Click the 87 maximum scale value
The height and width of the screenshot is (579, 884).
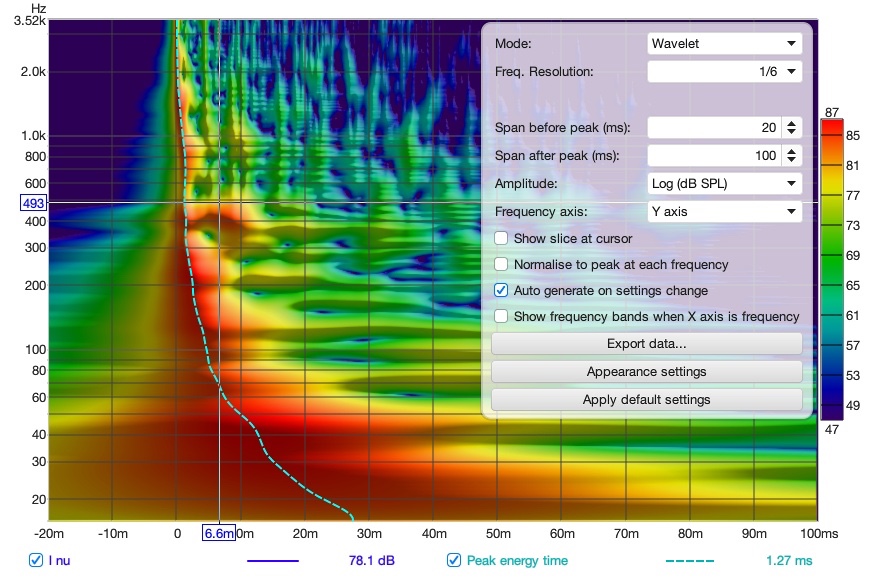click(832, 112)
